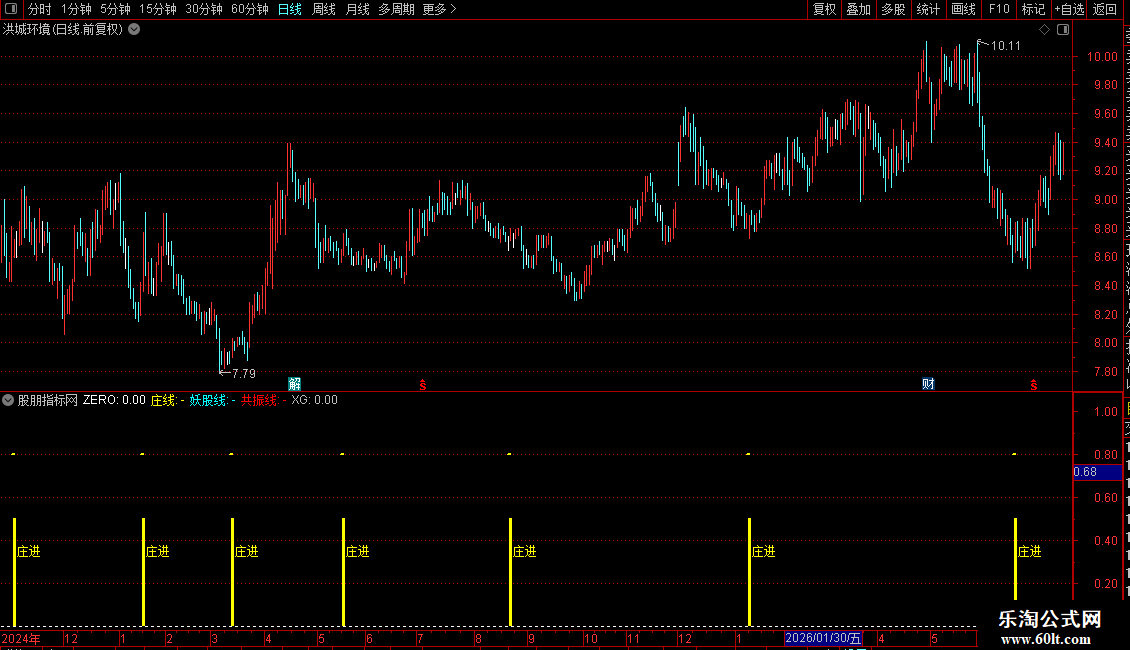
Task: Click the 画线 drawing tools button
Action: point(964,9)
